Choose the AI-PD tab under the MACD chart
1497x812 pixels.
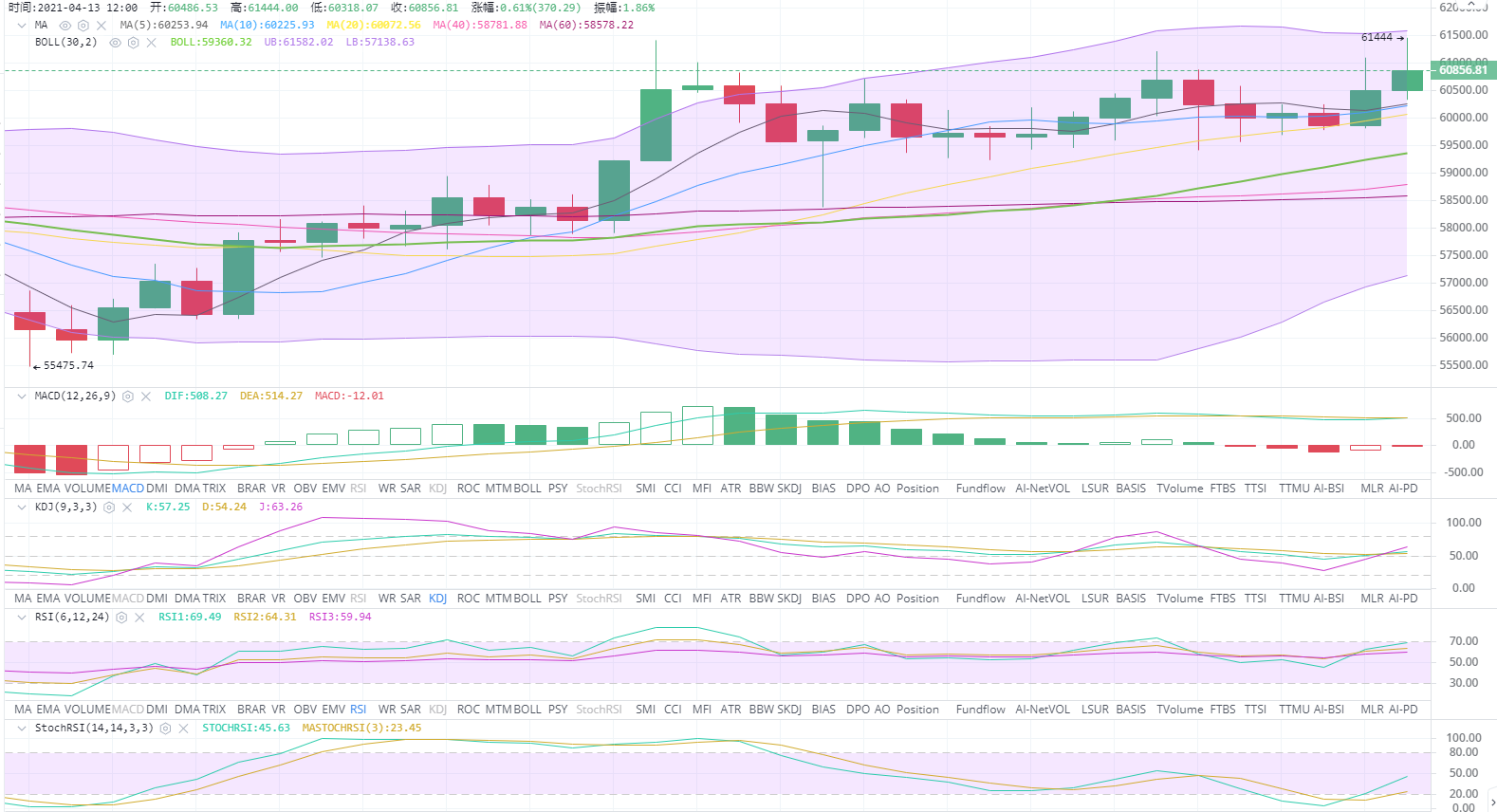1403,489
